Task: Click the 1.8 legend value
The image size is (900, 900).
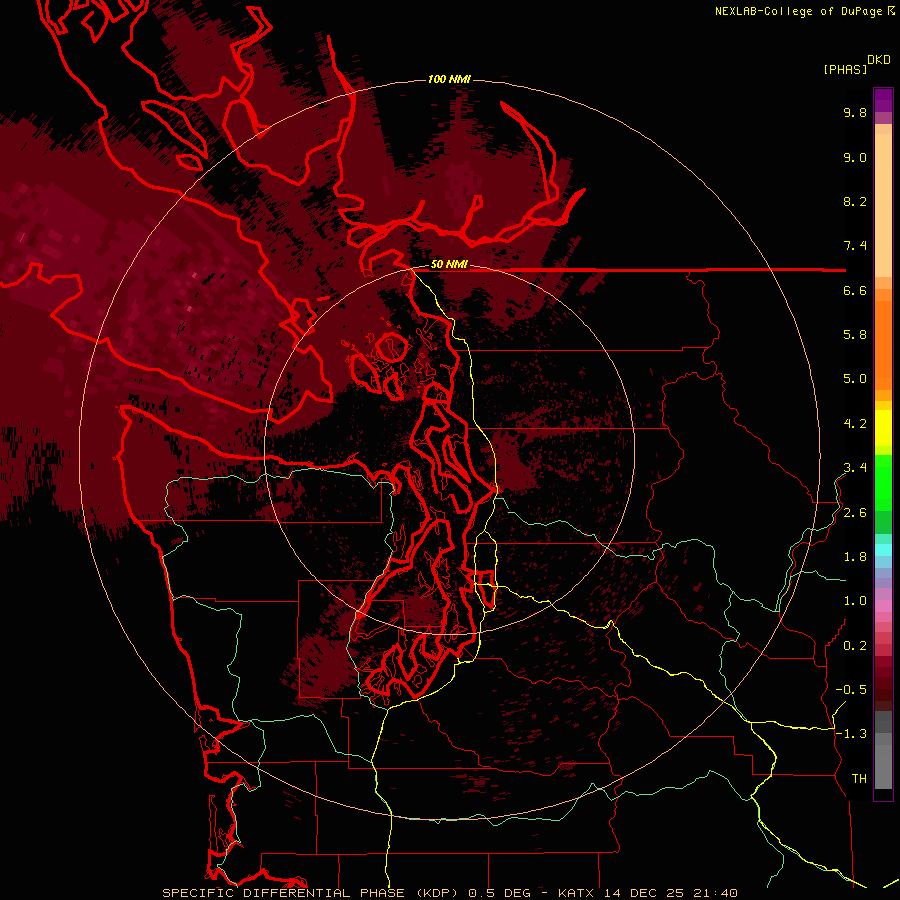Action: (855, 557)
